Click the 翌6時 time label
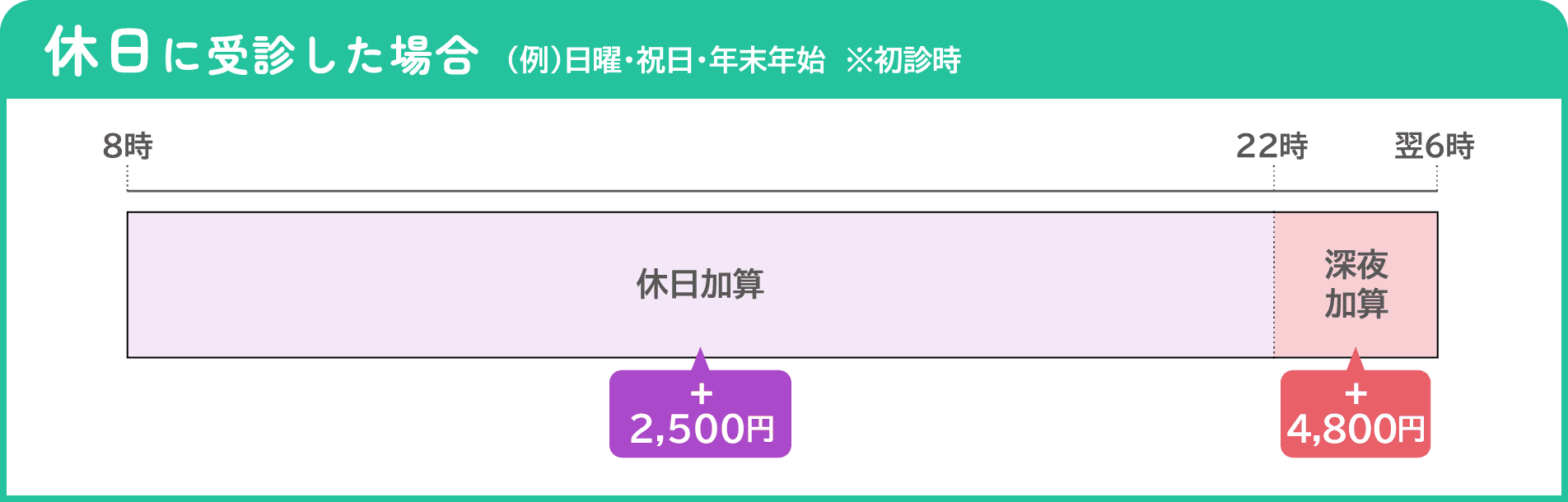 point(1434,146)
